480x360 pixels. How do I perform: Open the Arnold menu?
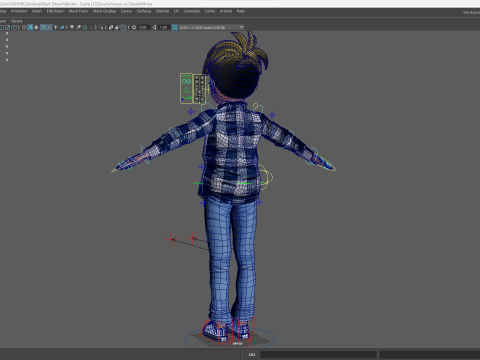(x=226, y=11)
